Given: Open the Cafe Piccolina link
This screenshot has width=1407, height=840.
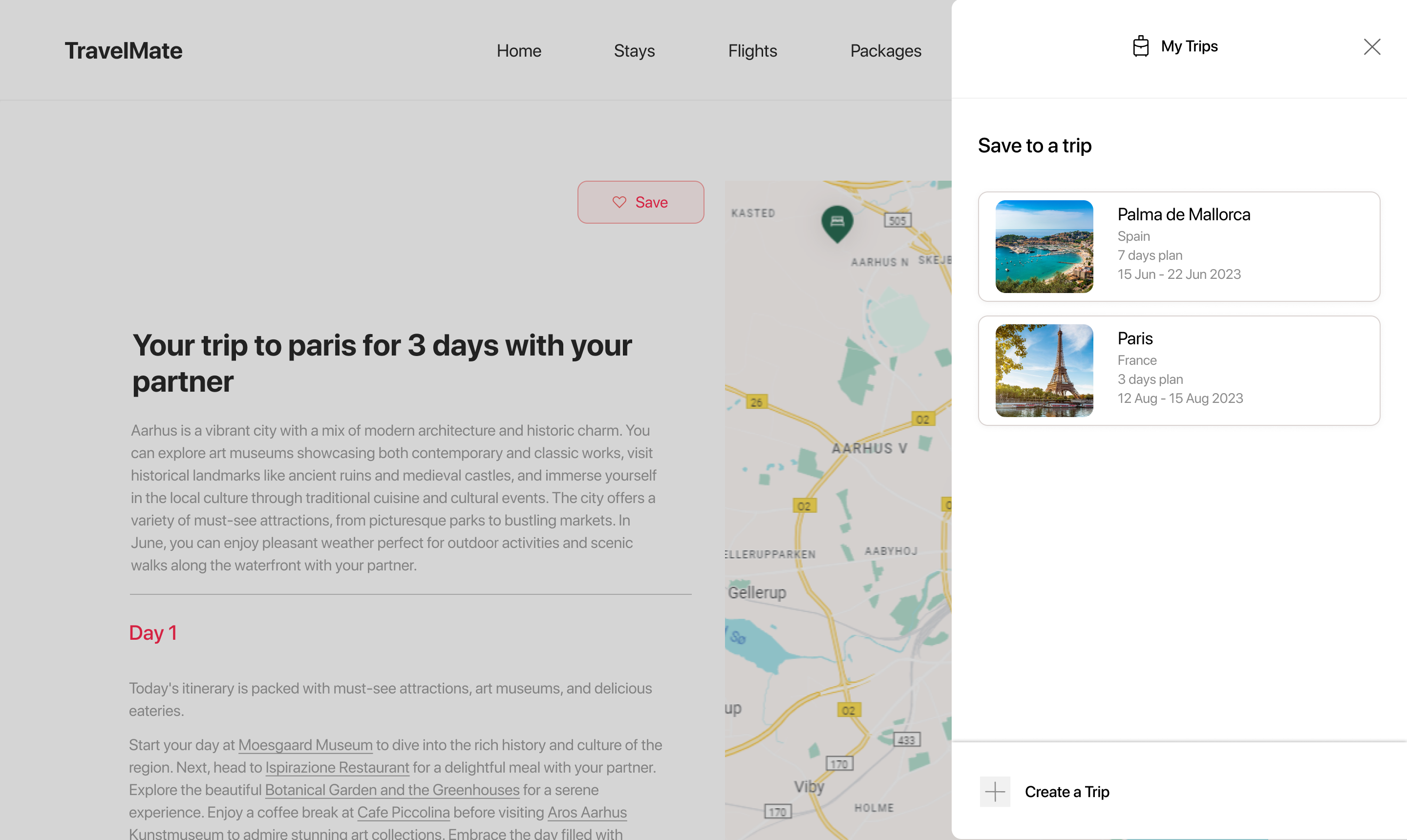Looking at the screenshot, I should click(403, 812).
